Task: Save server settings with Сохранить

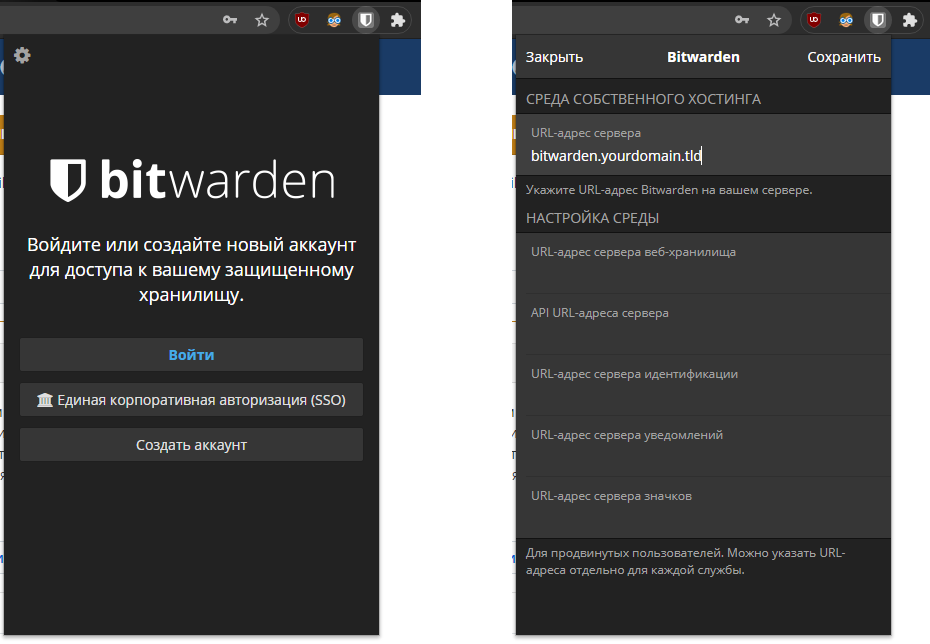Action: tap(843, 57)
